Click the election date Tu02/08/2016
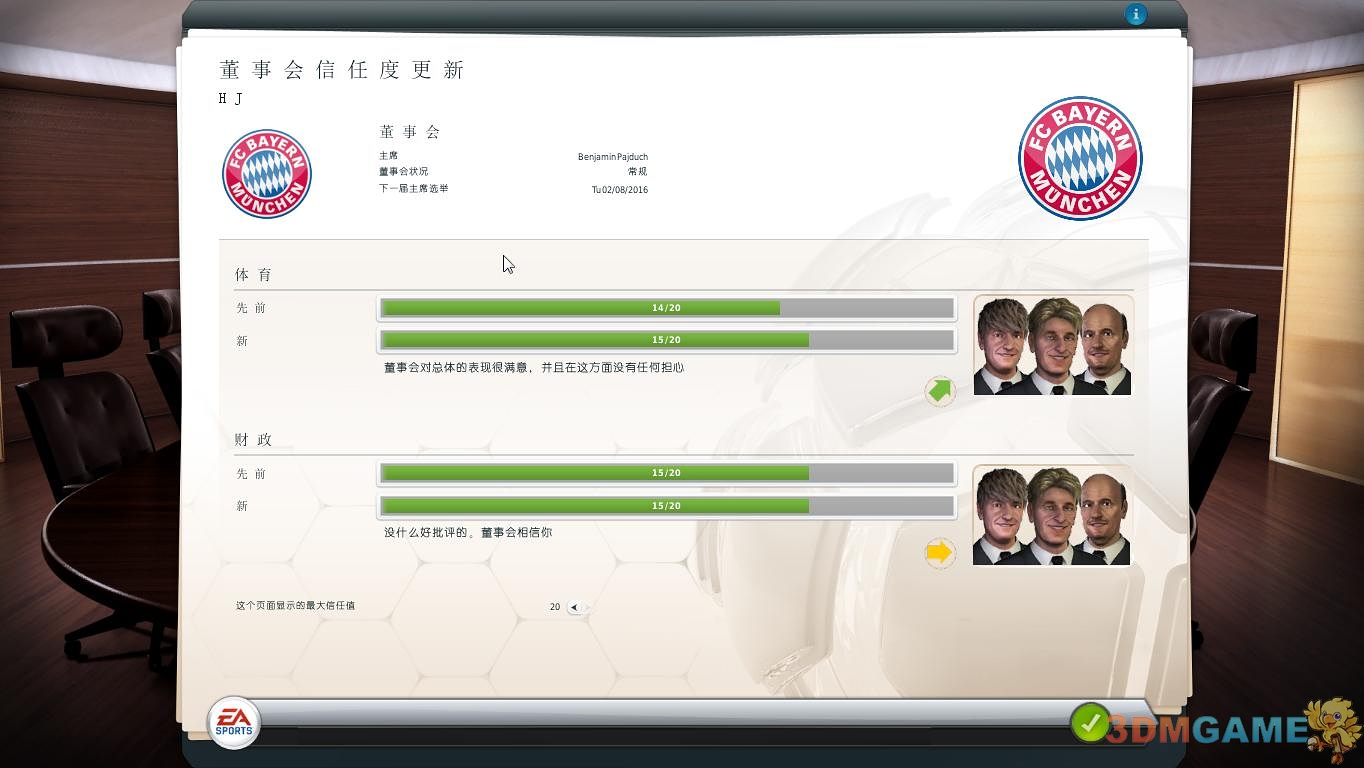 click(619, 190)
